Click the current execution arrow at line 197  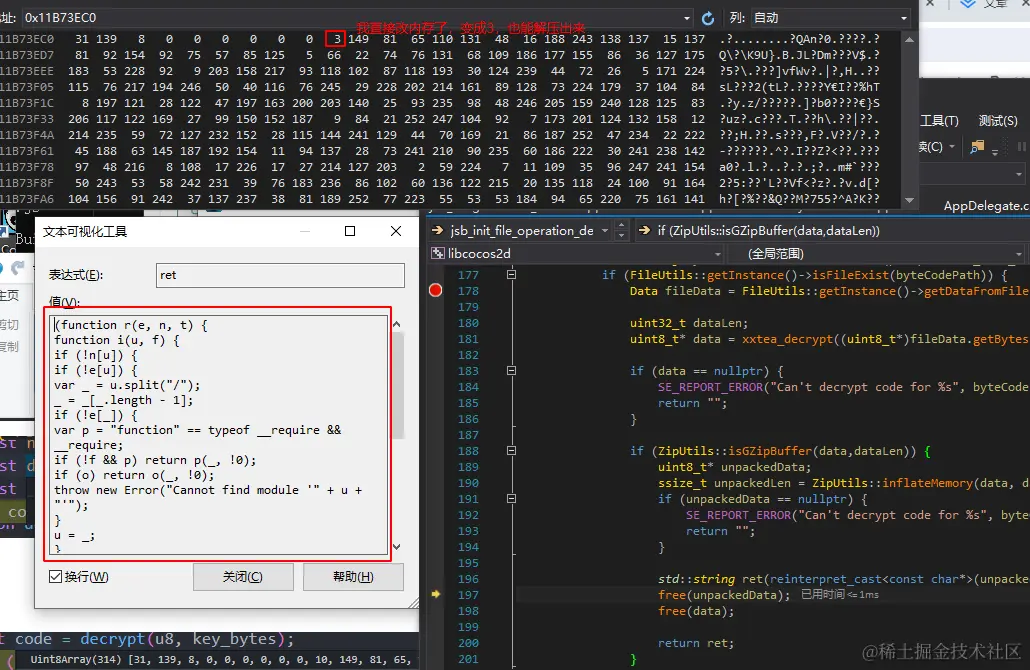pos(436,594)
